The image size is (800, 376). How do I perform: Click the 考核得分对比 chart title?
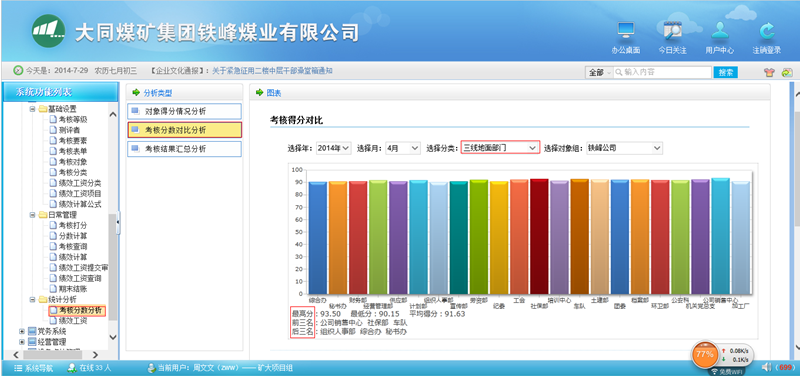tap(296, 120)
